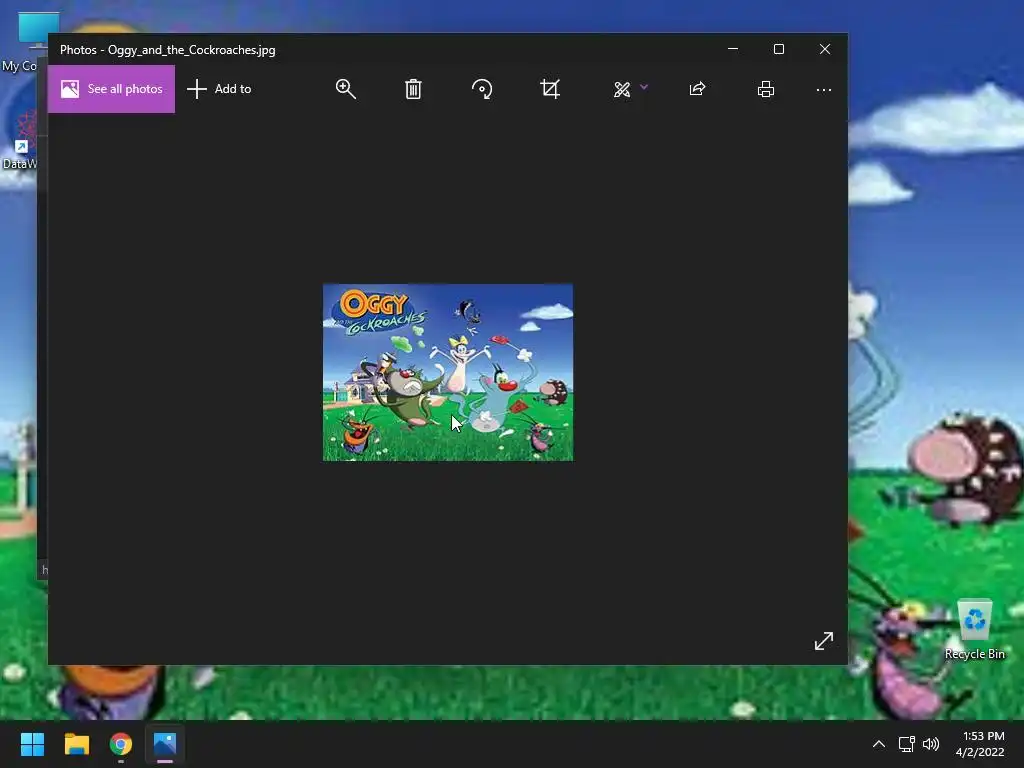Screen dimensions: 1024x768
Task: Show hidden tray icons chevron
Action: (x=879, y=744)
